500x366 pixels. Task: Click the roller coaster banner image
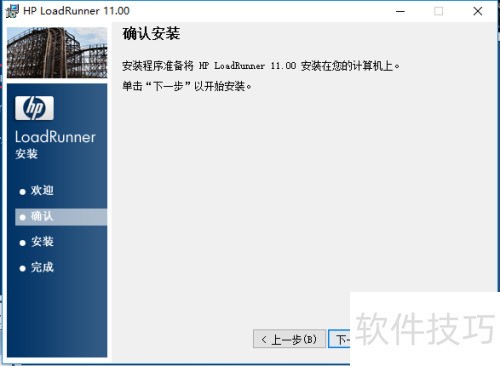click(x=57, y=53)
